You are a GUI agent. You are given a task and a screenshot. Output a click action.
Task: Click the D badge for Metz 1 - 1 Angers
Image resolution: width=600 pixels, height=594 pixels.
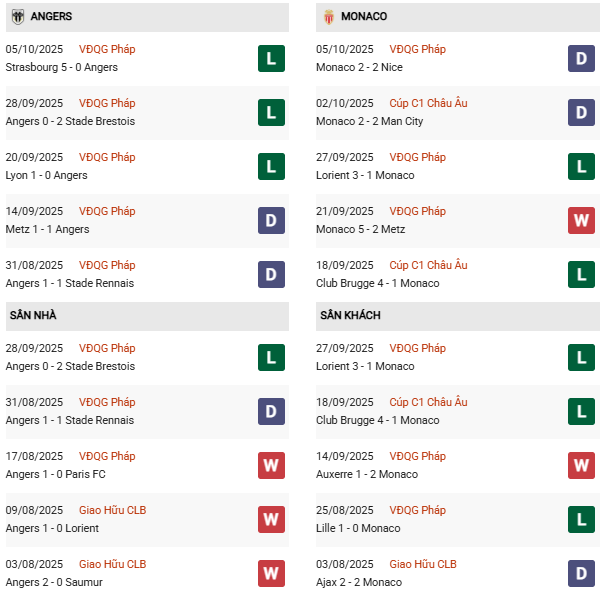[x=271, y=221]
